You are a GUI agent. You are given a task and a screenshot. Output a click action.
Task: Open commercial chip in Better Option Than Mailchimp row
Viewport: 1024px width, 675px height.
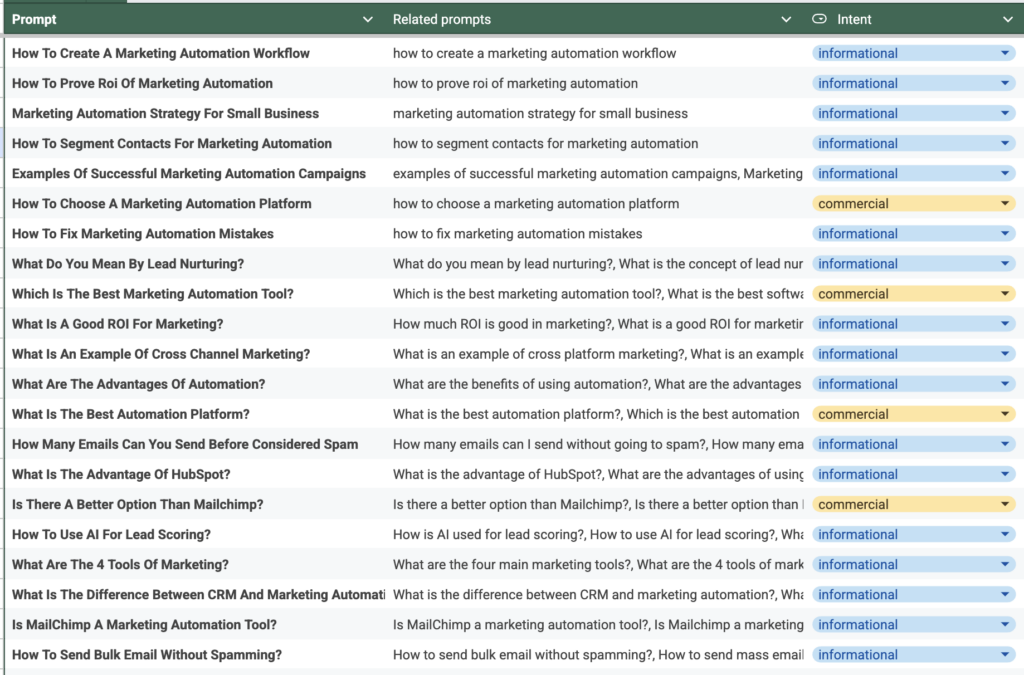(1005, 505)
